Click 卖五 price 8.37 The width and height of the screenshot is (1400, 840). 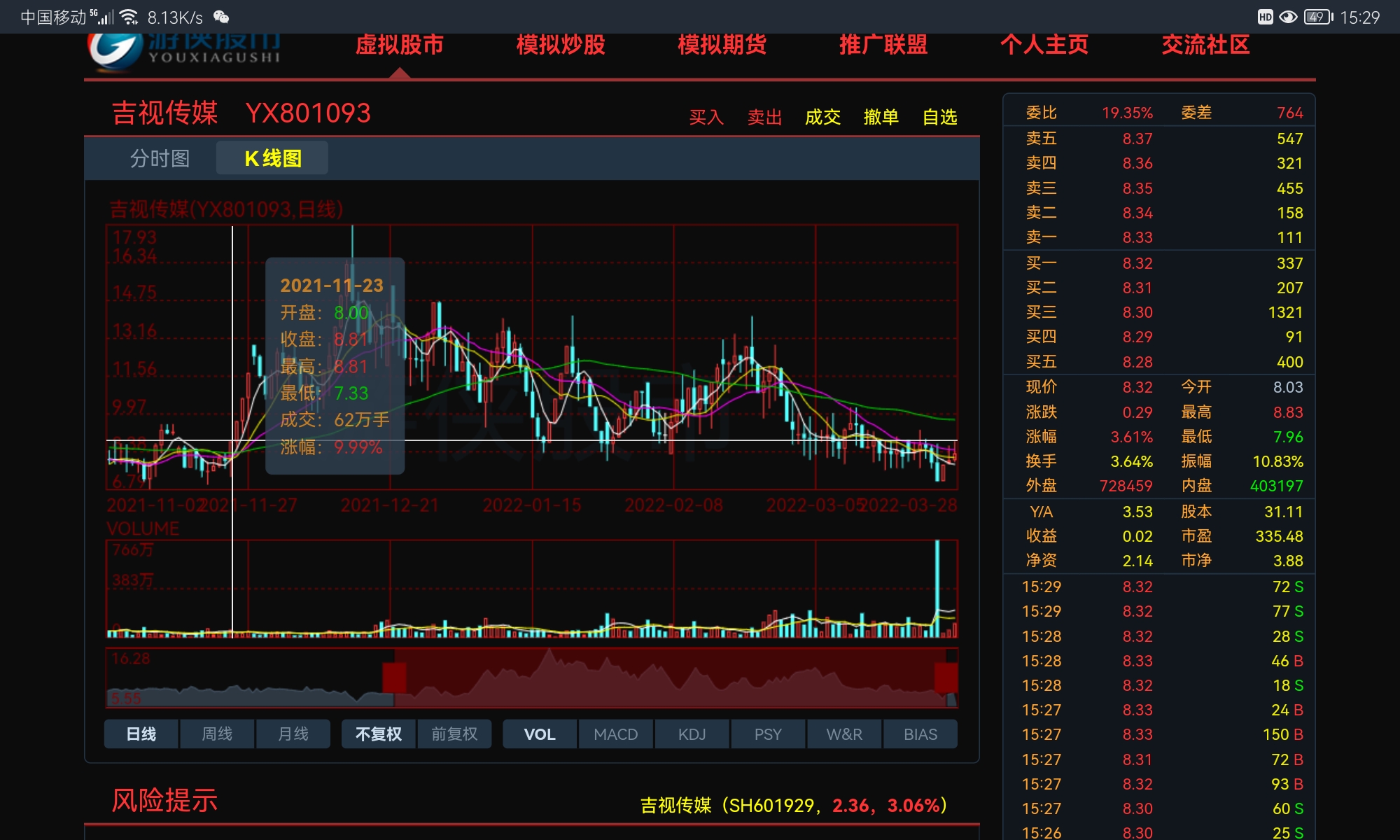pos(1137,139)
